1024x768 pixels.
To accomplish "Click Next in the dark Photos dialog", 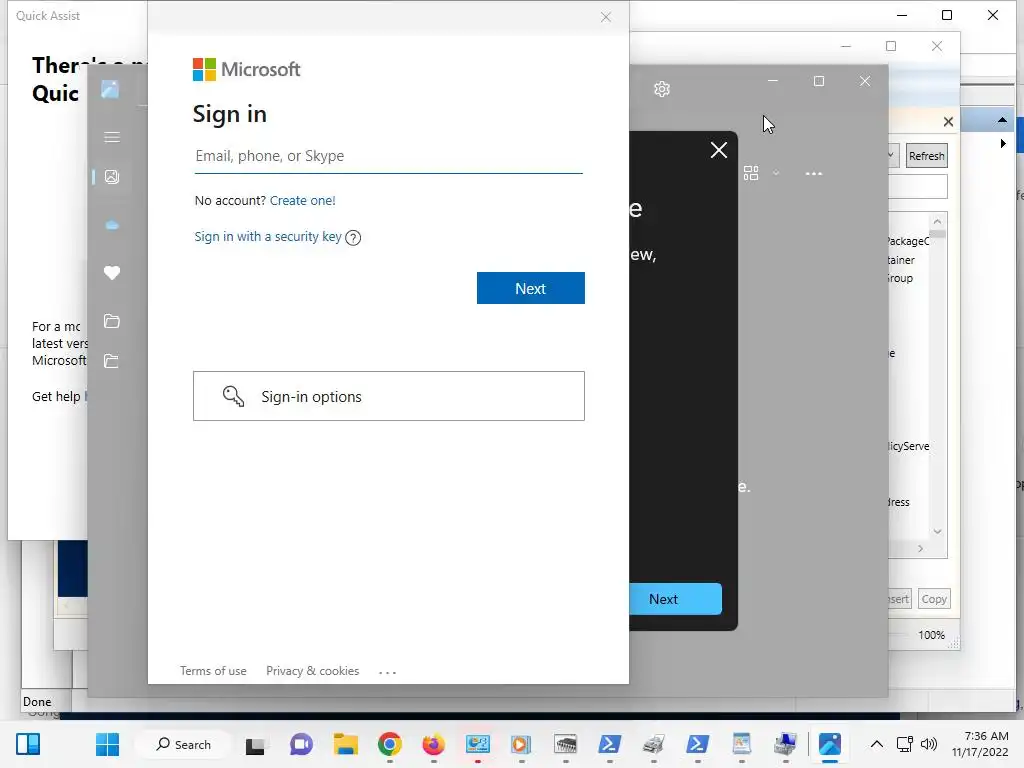I will pyautogui.click(x=676, y=599).
